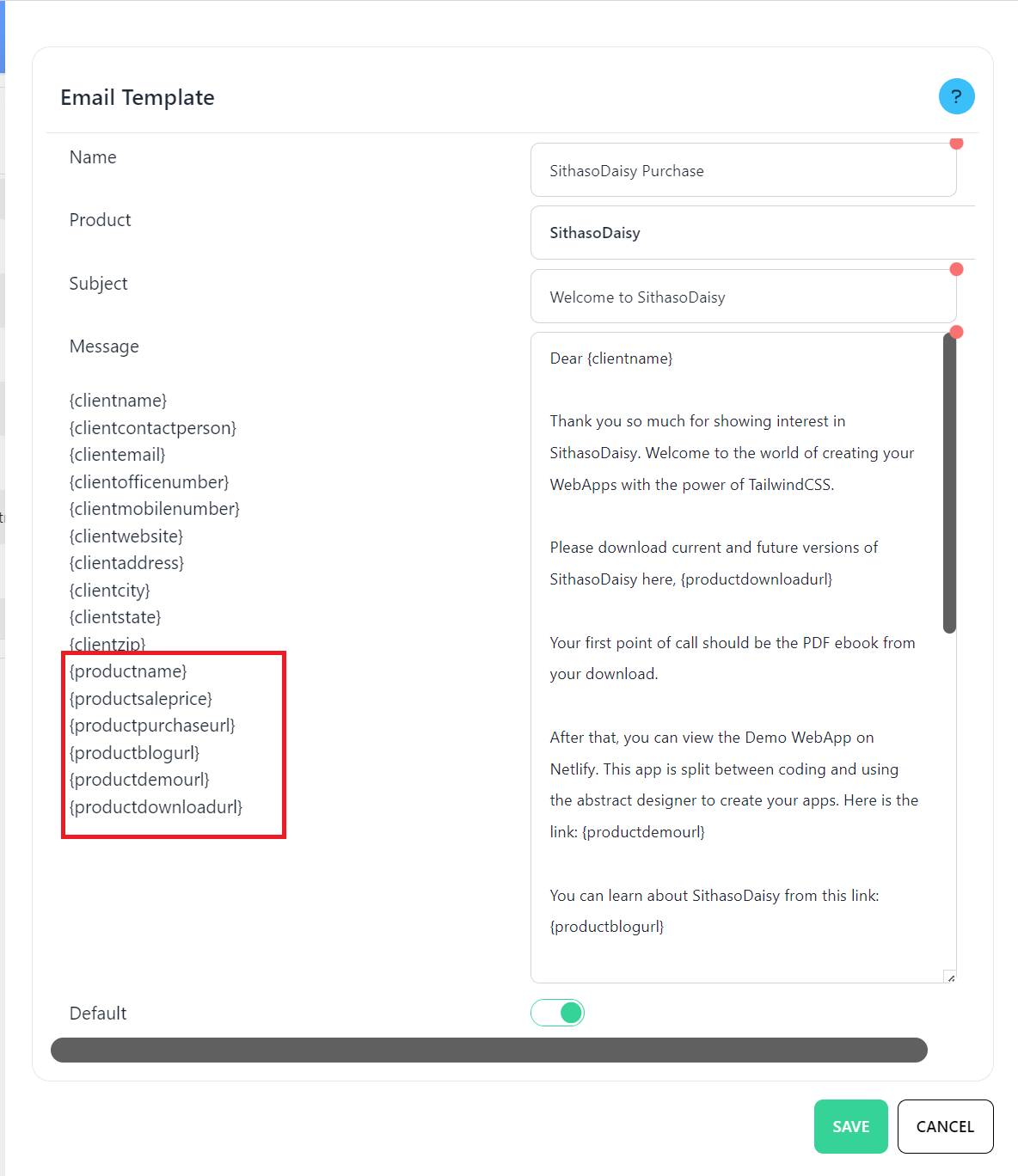Click the Name input field

pos(743,171)
